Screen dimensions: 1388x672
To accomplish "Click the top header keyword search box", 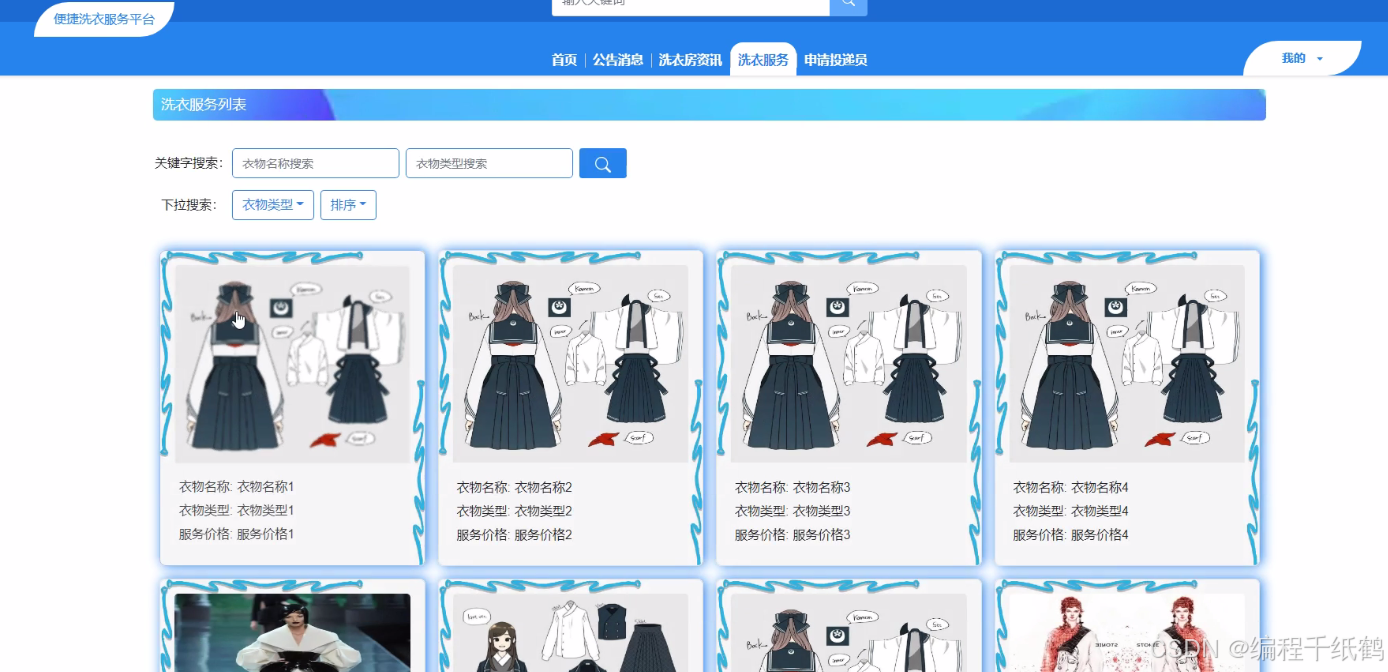I will pos(690,5).
